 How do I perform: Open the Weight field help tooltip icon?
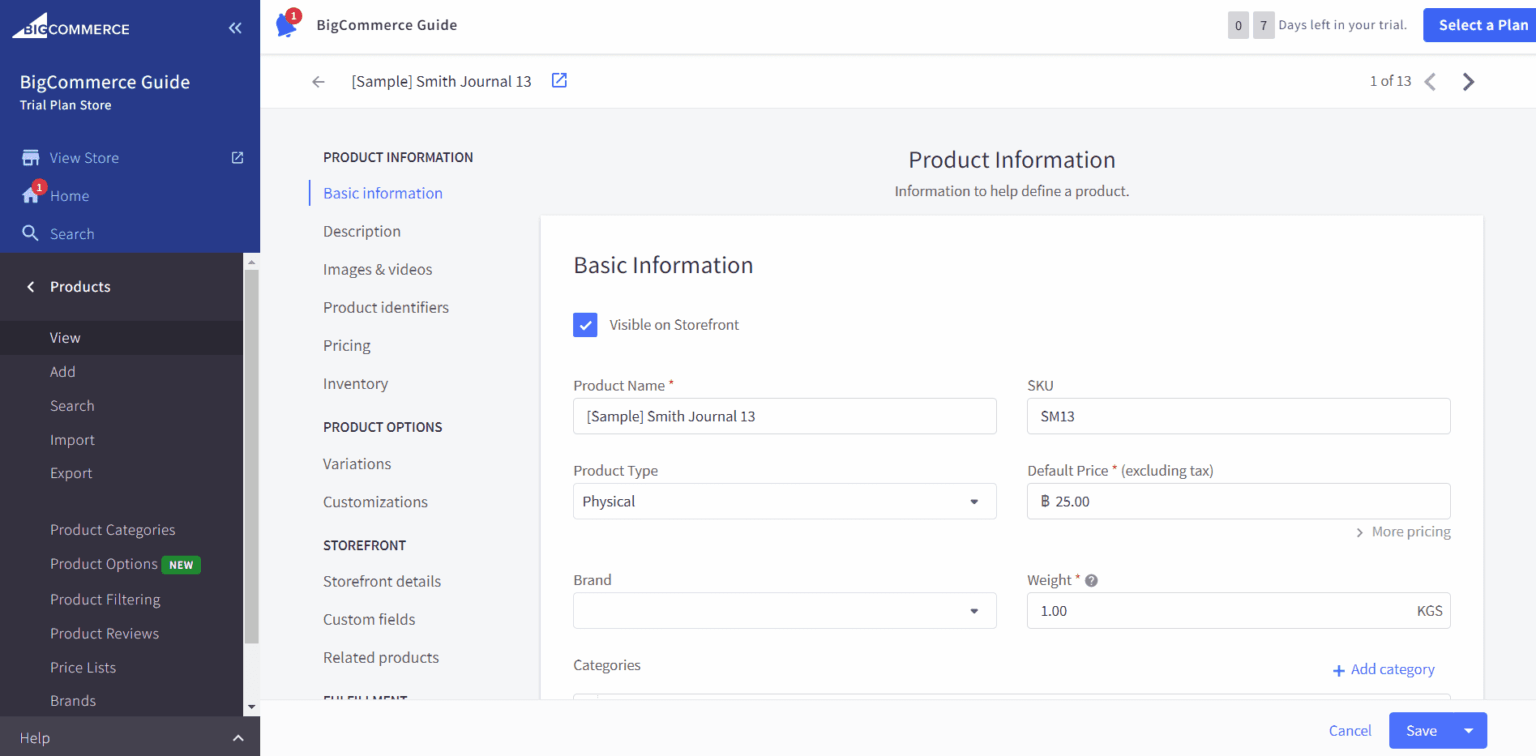[x=1090, y=580]
